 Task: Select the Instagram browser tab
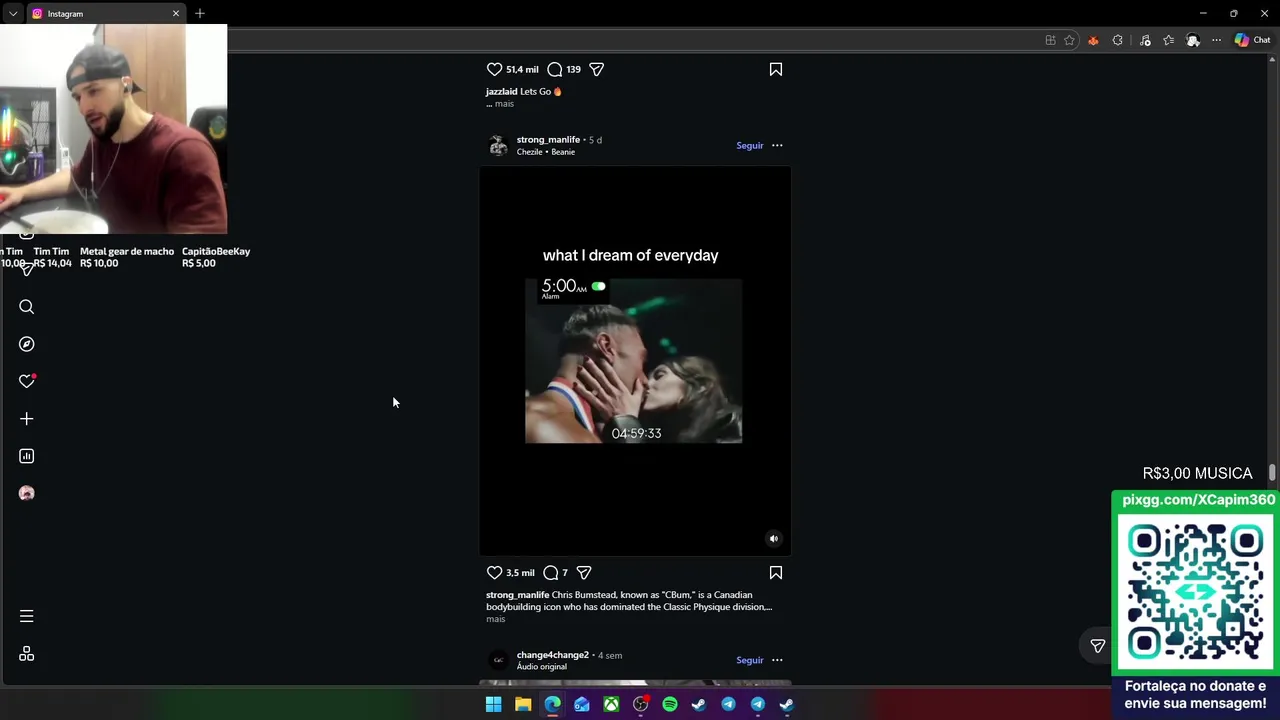pyautogui.click(x=105, y=13)
